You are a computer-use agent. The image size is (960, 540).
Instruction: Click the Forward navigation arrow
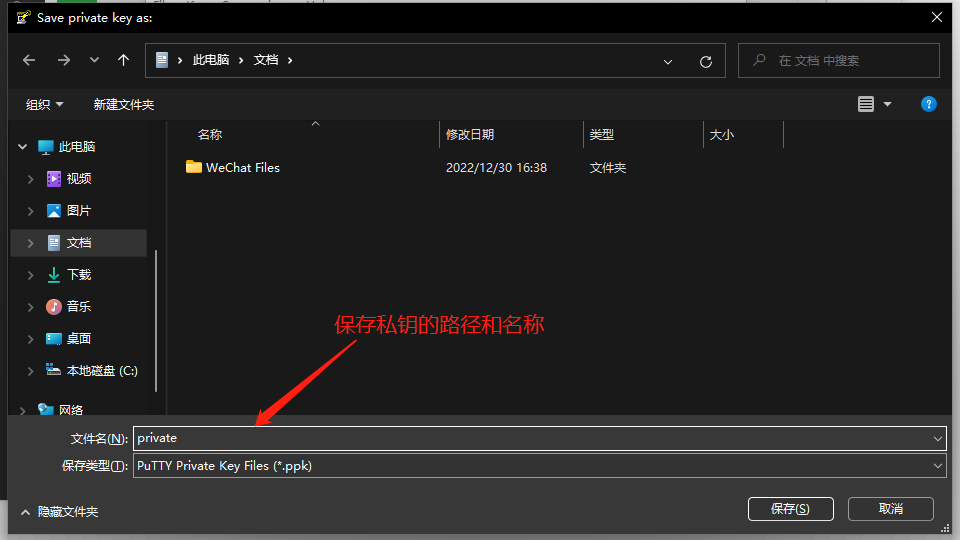pyautogui.click(x=63, y=60)
